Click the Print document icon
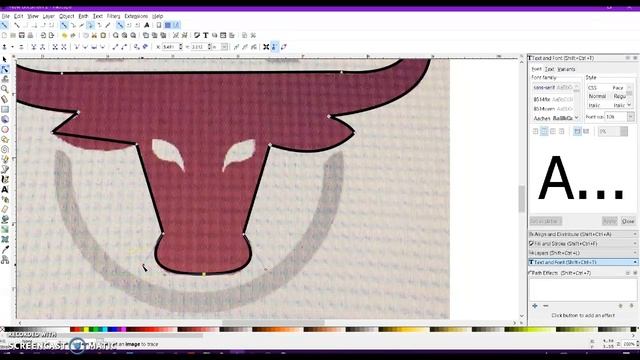The image size is (640, 360). pos(30,36)
